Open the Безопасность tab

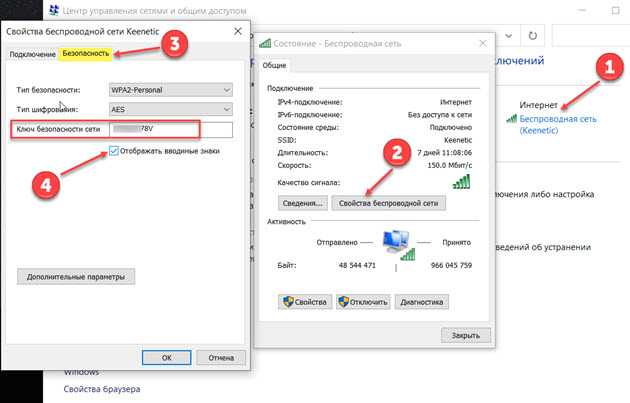coord(86,53)
